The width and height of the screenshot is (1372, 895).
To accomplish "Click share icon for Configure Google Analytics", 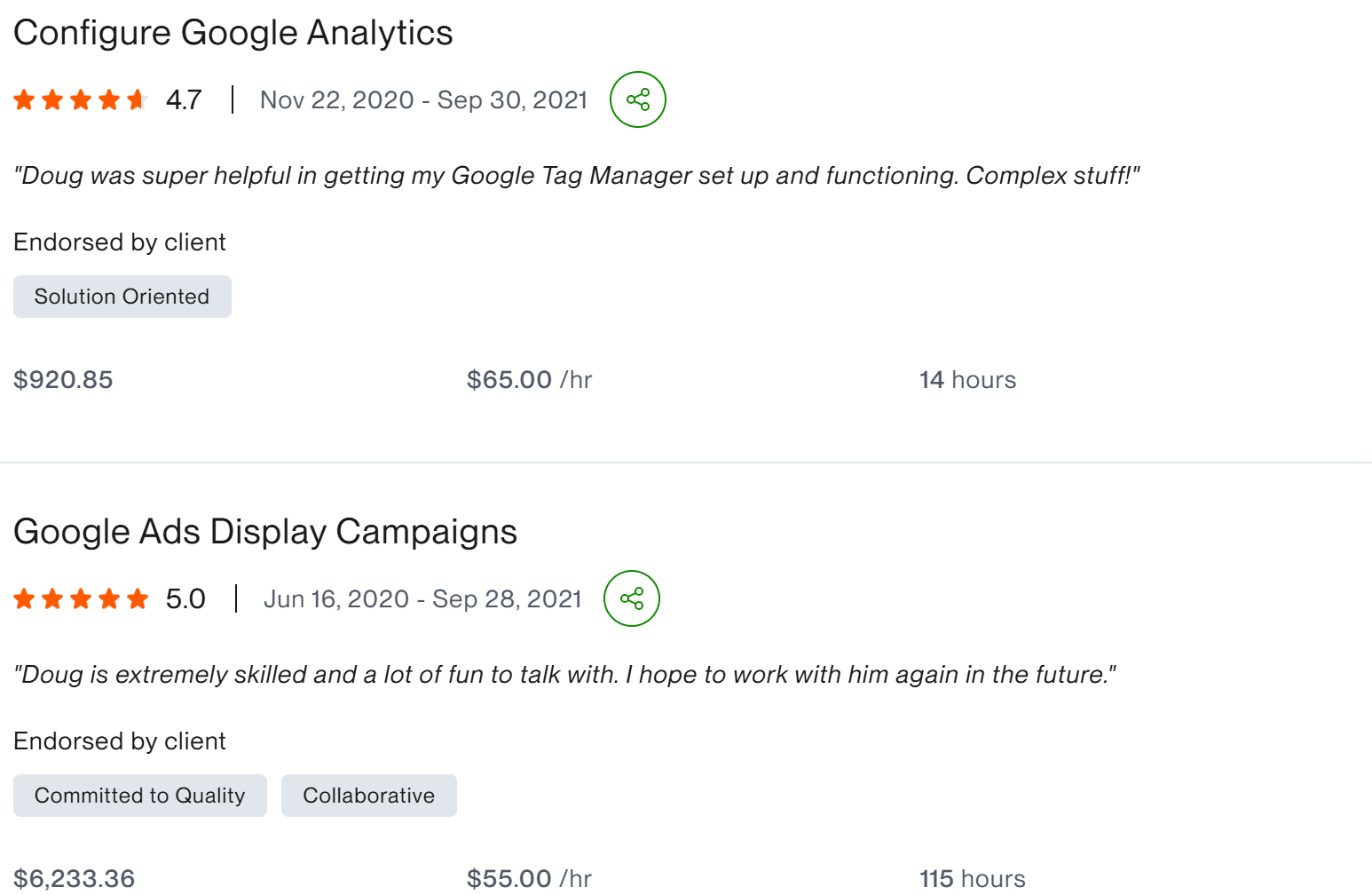I will (638, 99).
